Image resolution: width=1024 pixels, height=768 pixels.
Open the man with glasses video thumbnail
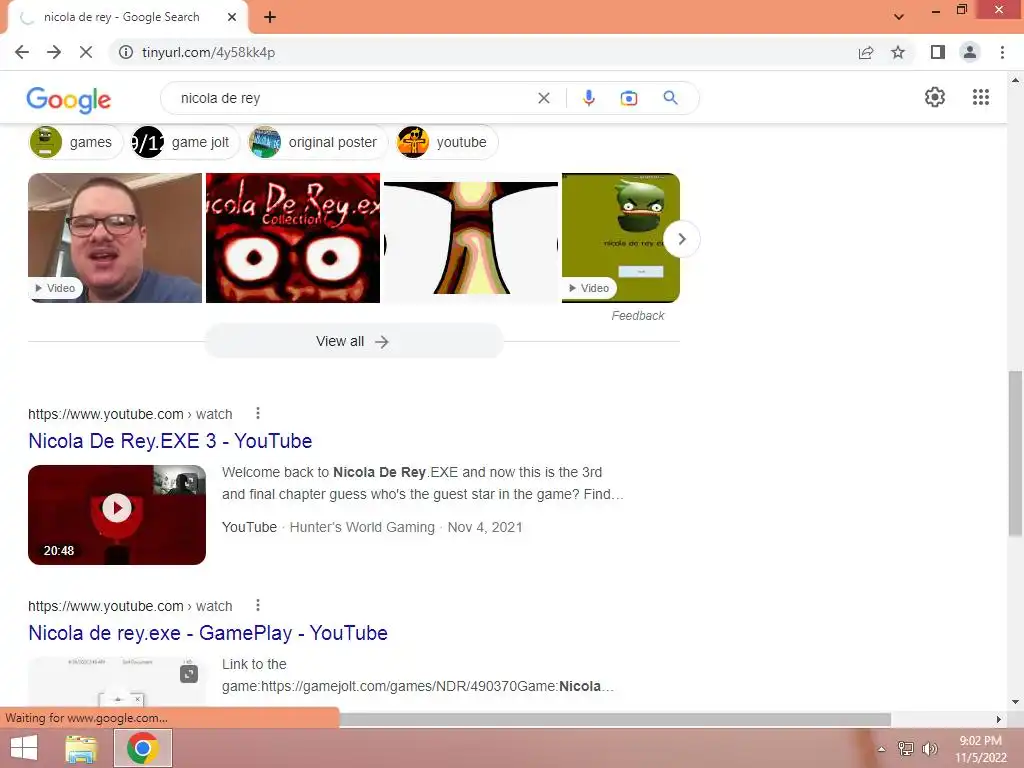[115, 238]
